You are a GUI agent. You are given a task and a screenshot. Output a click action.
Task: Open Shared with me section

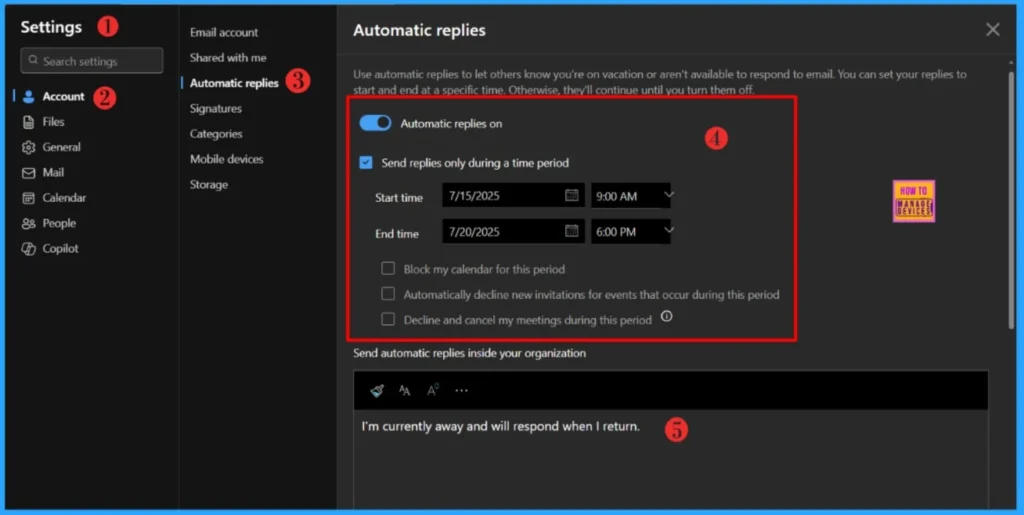pyautogui.click(x=228, y=57)
